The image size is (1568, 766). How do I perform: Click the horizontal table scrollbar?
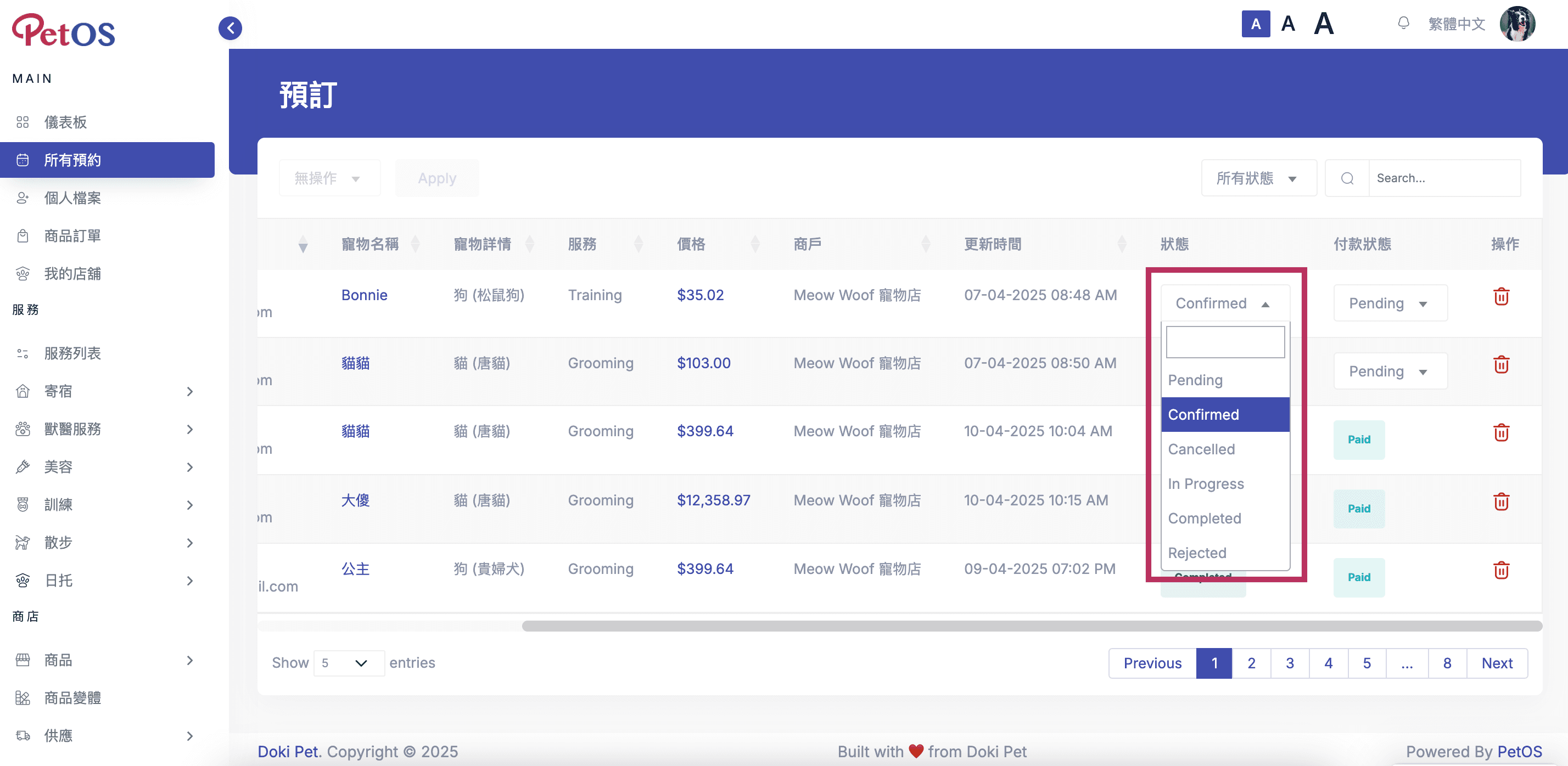coord(1031,626)
